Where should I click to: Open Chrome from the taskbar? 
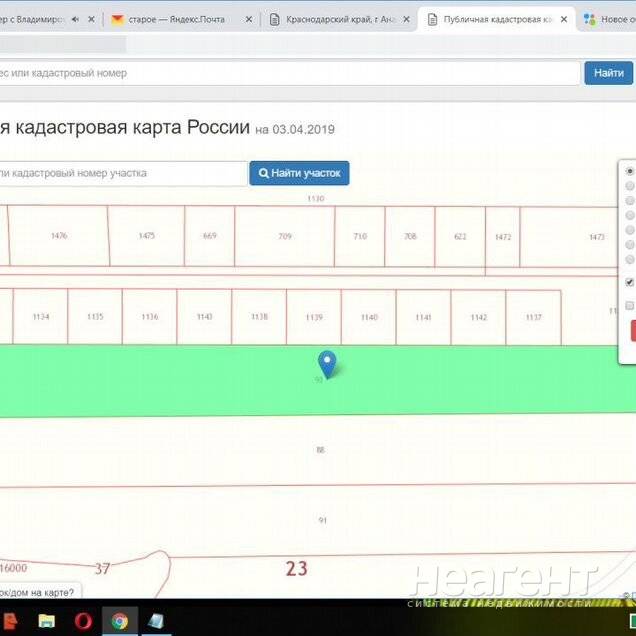click(x=119, y=621)
